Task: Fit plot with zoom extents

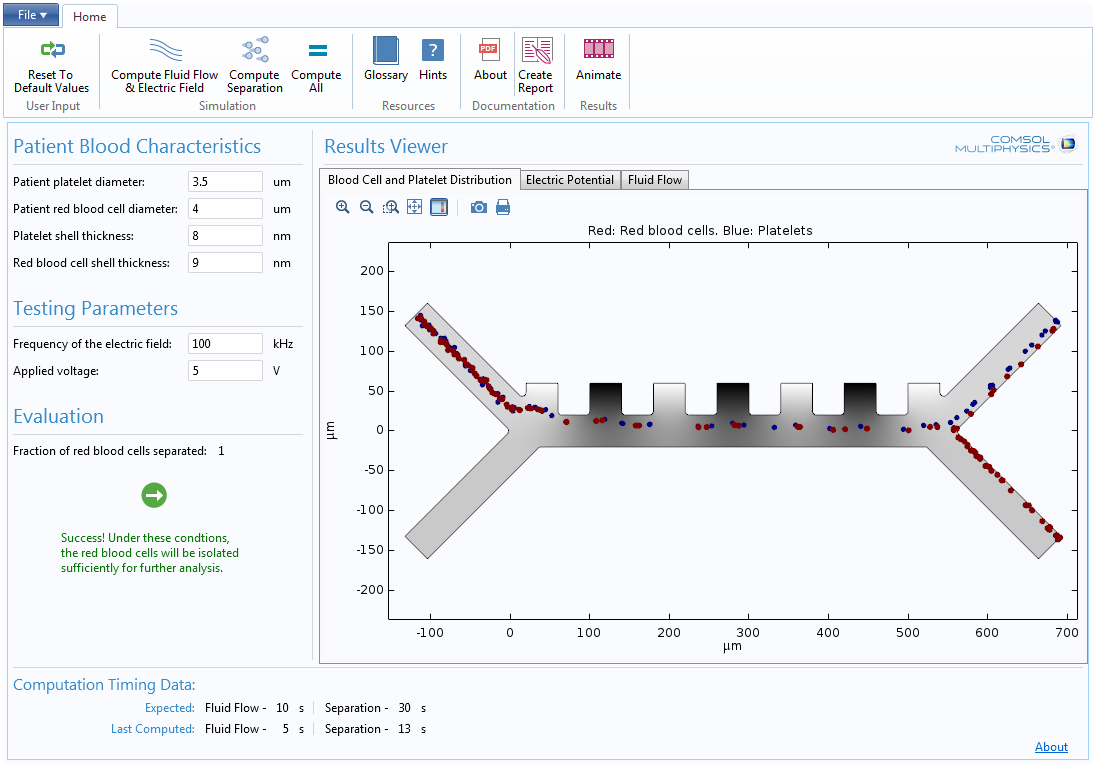Action: (x=414, y=207)
